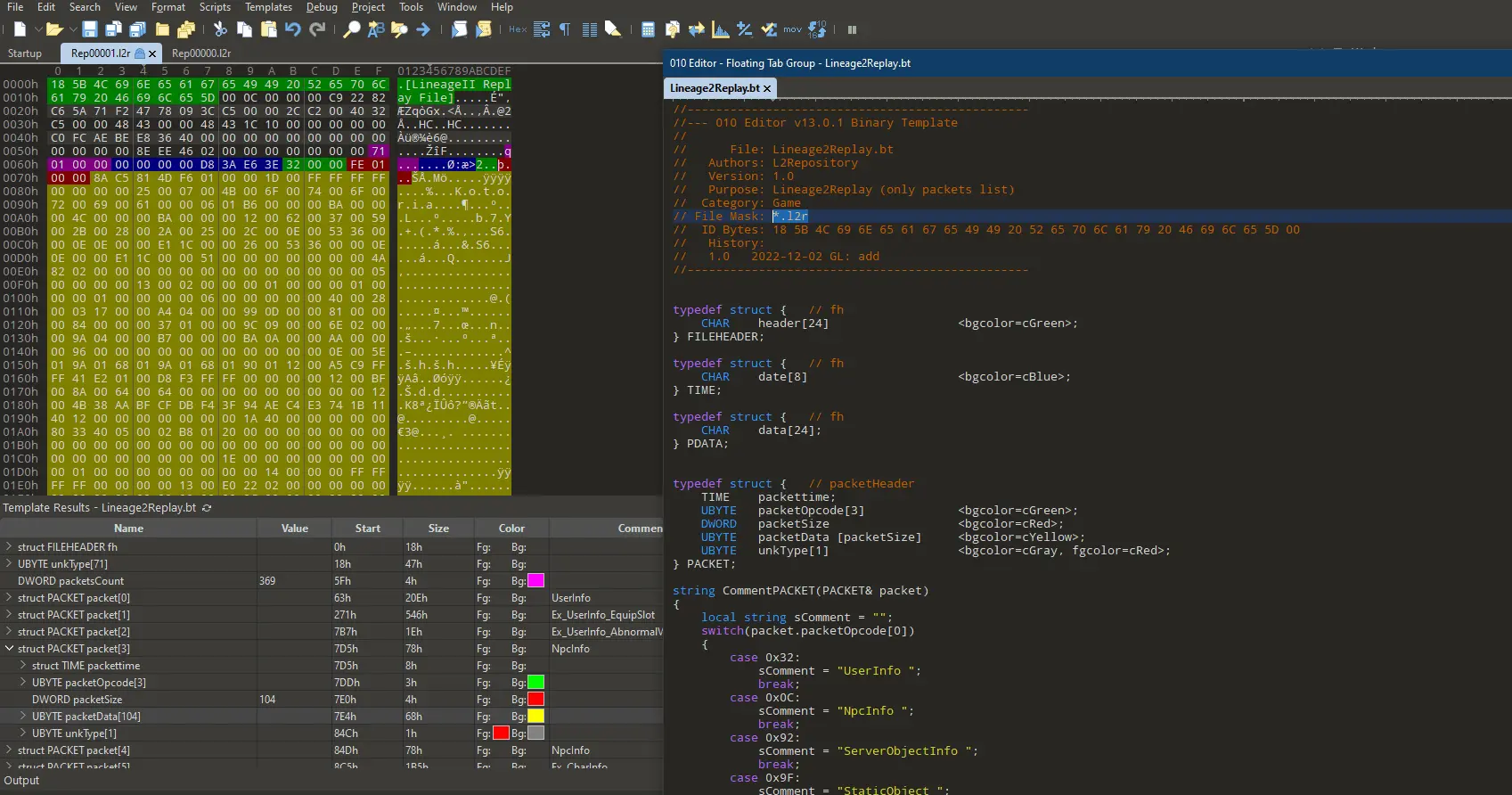Click the Save All toolbar icon
Viewport: 1512px width, 795px height.
point(137,29)
